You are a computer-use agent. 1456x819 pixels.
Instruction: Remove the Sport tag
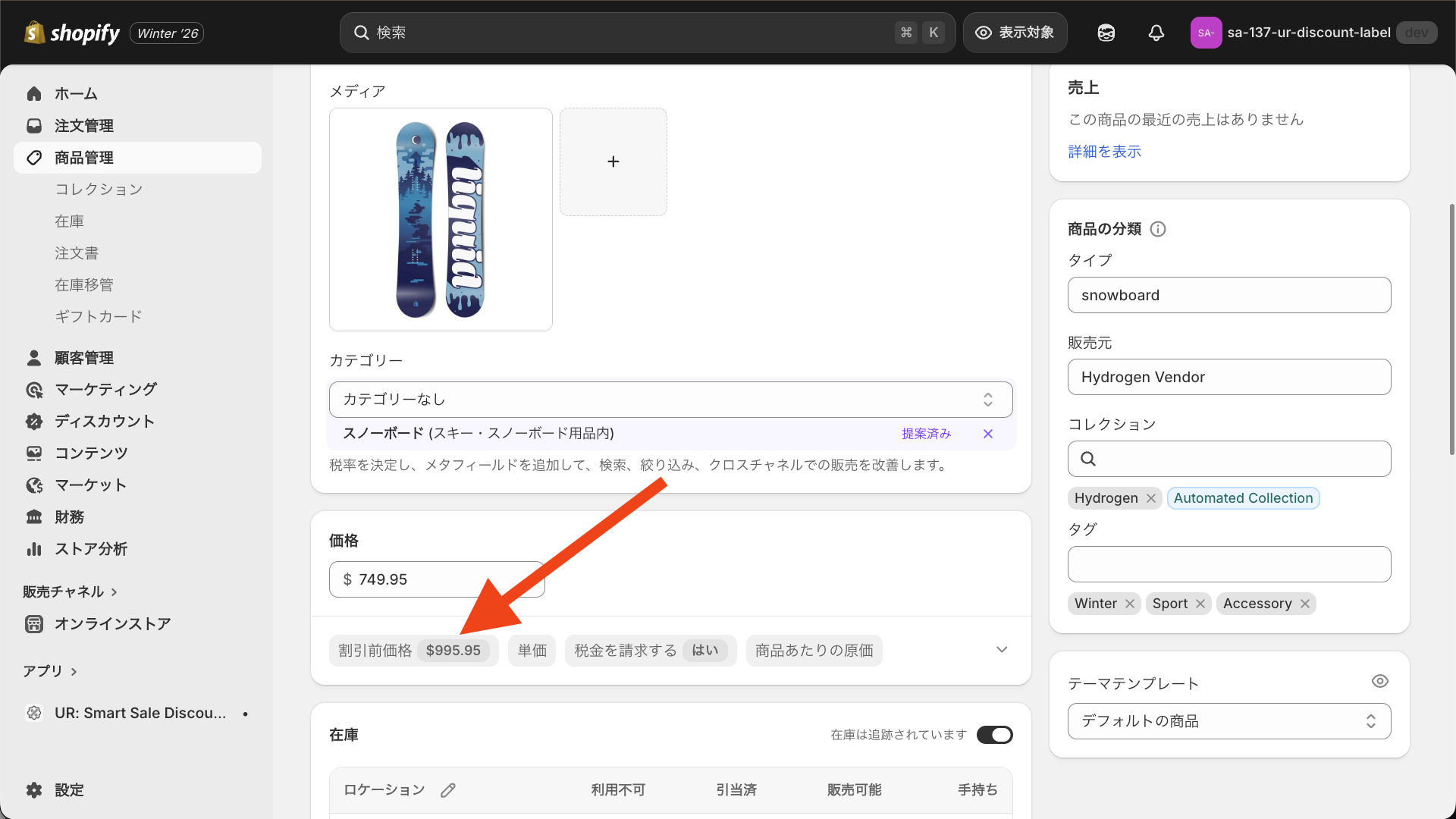tap(1200, 604)
